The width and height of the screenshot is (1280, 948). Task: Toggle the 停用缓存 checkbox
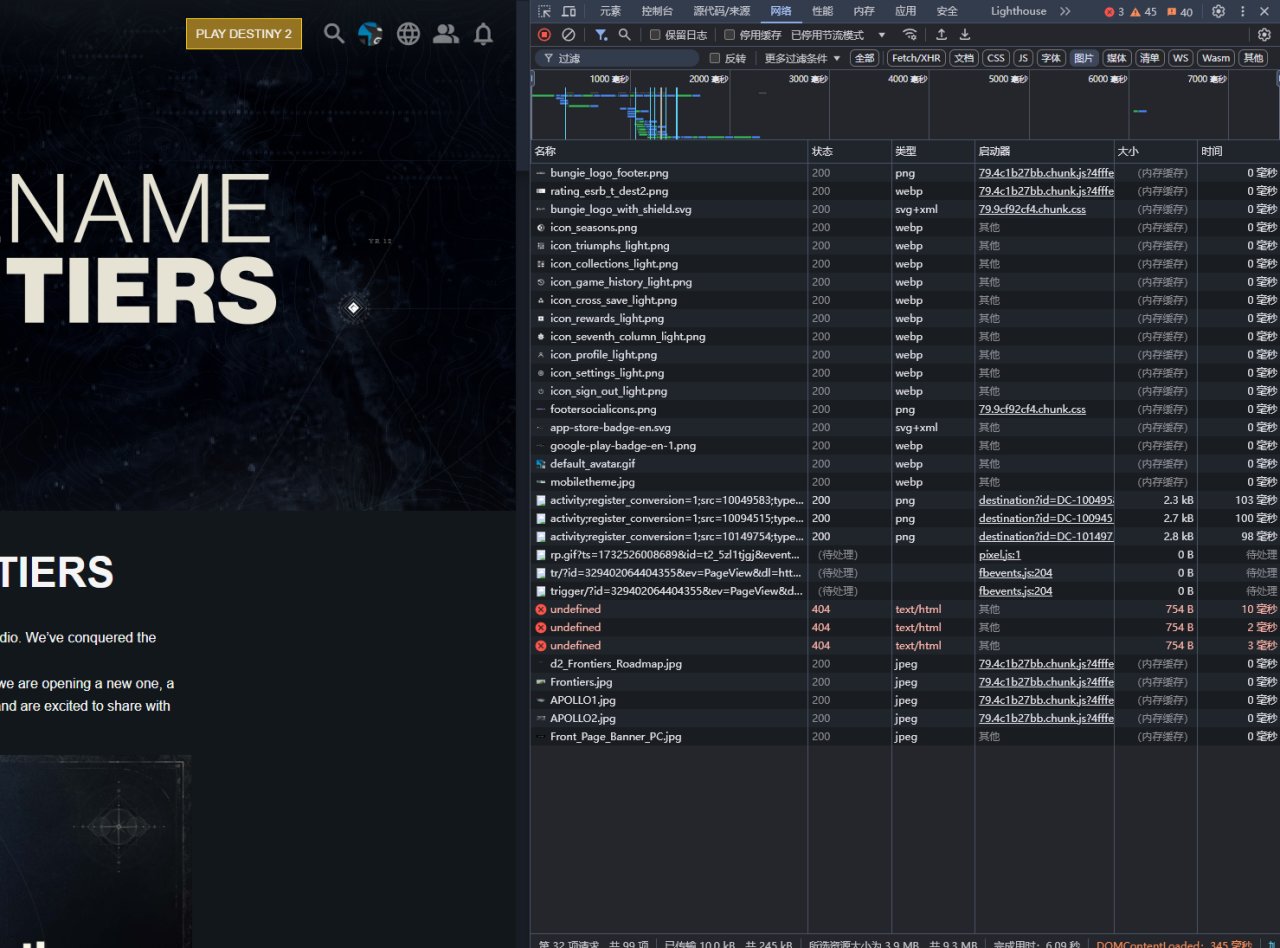729,34
